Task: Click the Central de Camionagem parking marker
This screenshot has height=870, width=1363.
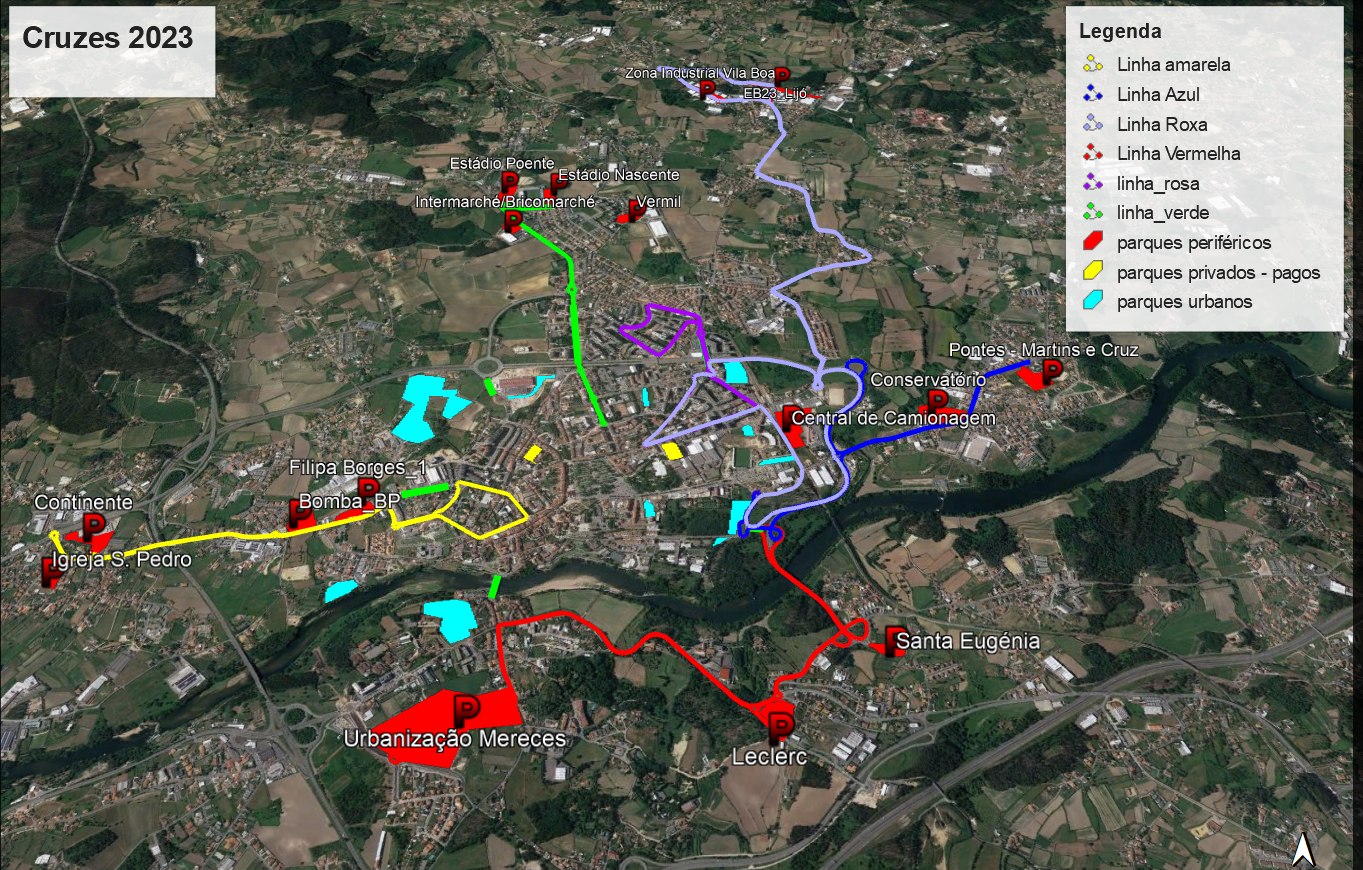Action: pos(791,419)
